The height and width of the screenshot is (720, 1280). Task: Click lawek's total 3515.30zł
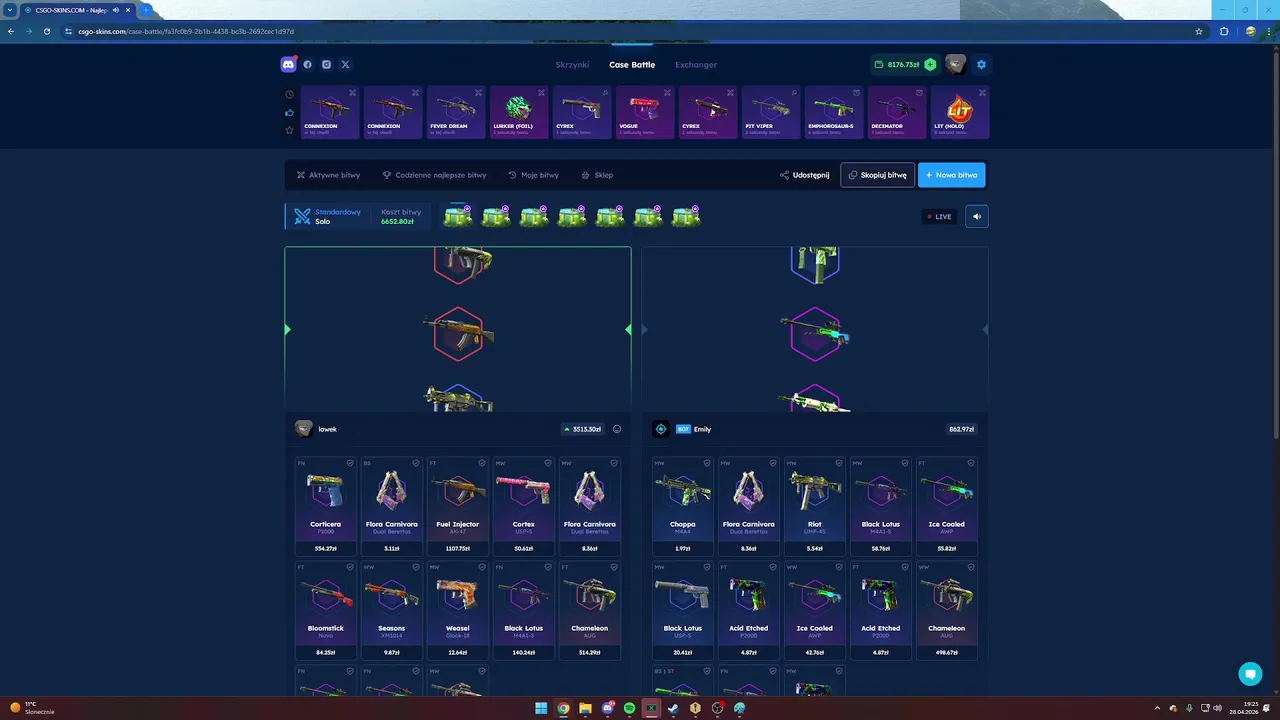[x=582, y=429]
